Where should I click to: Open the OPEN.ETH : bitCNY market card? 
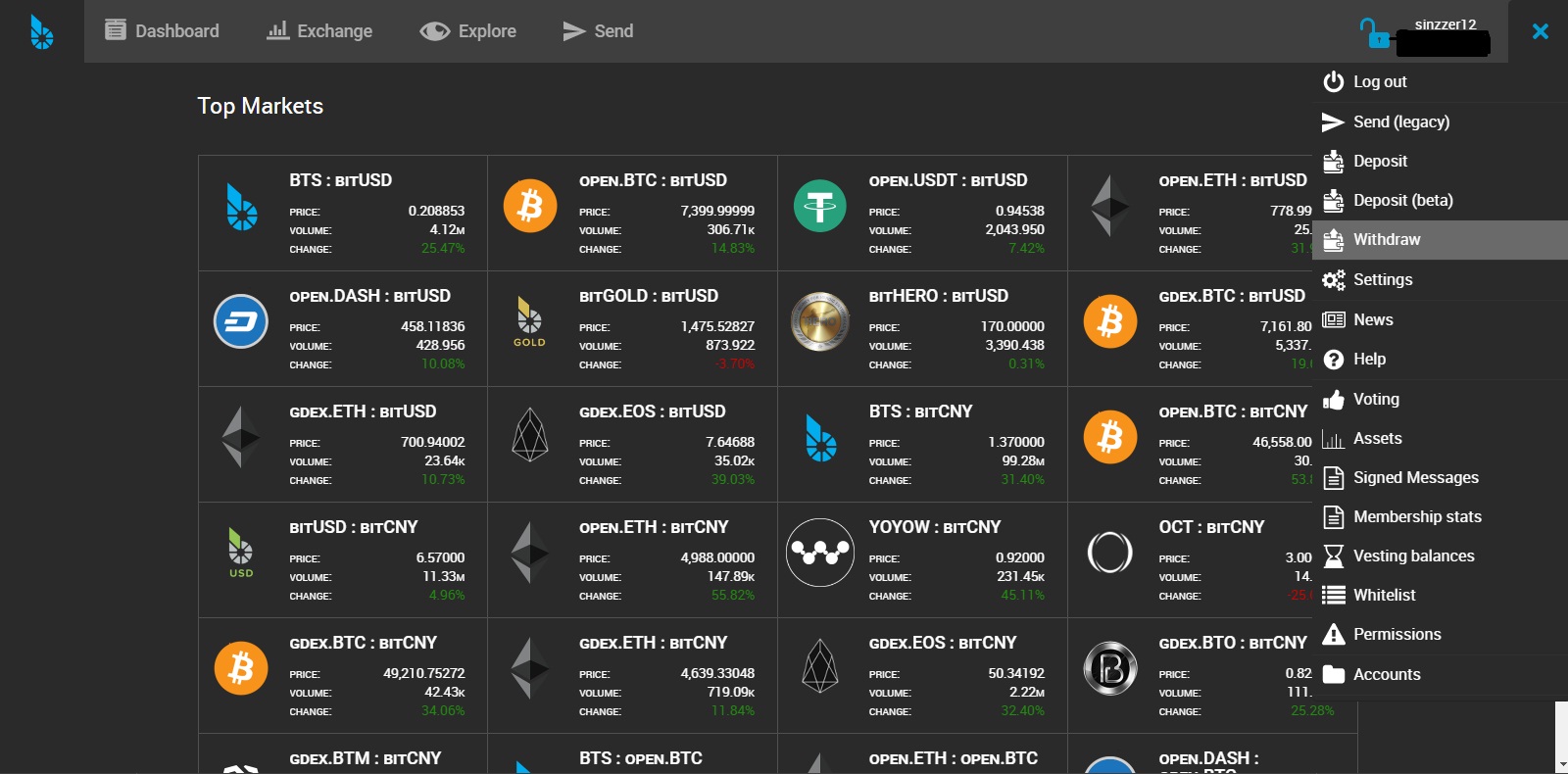click(x=632, y=560)
